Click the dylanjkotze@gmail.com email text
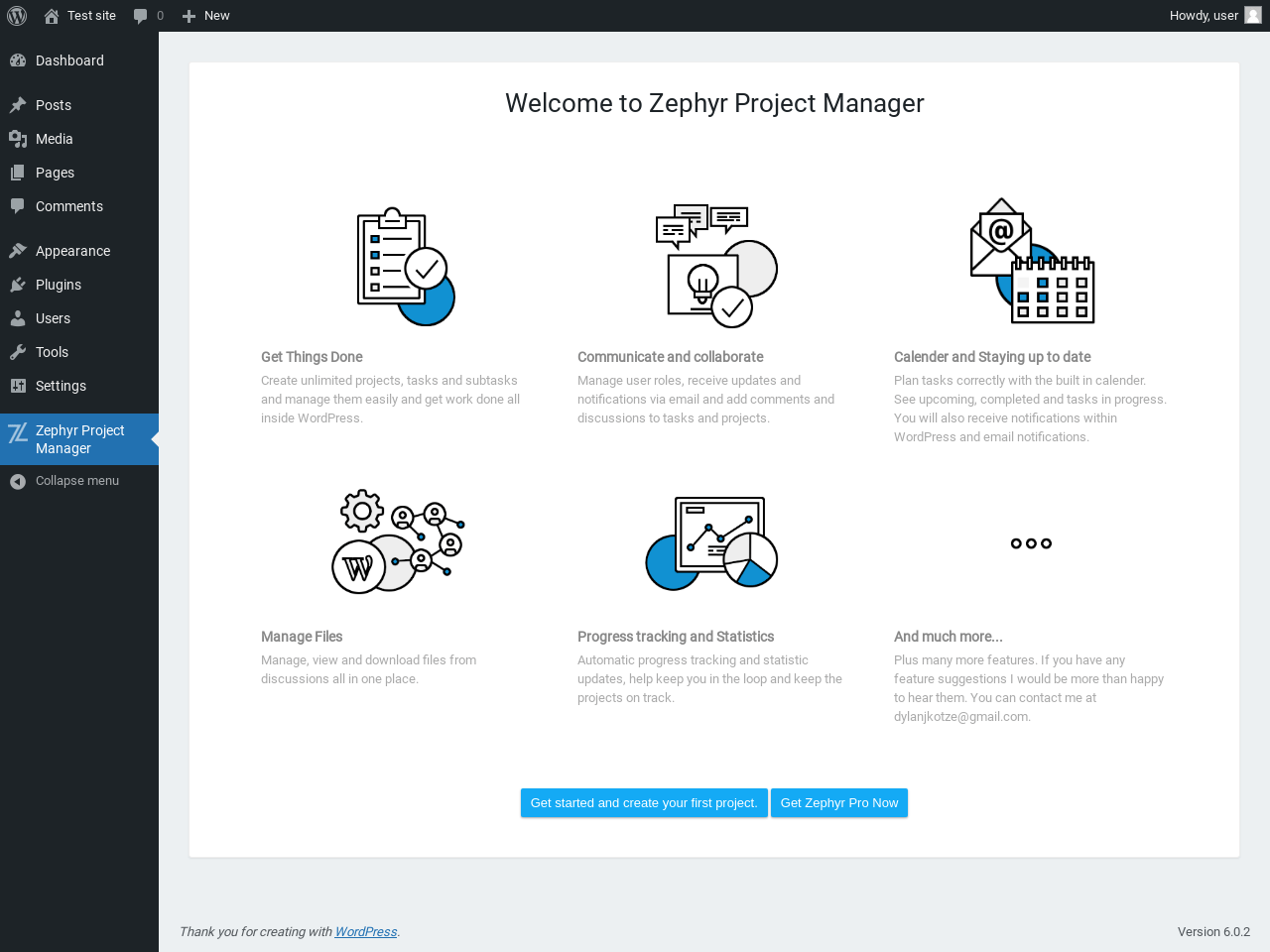Viewport: 1270px width, 952px height. [961, 717]
